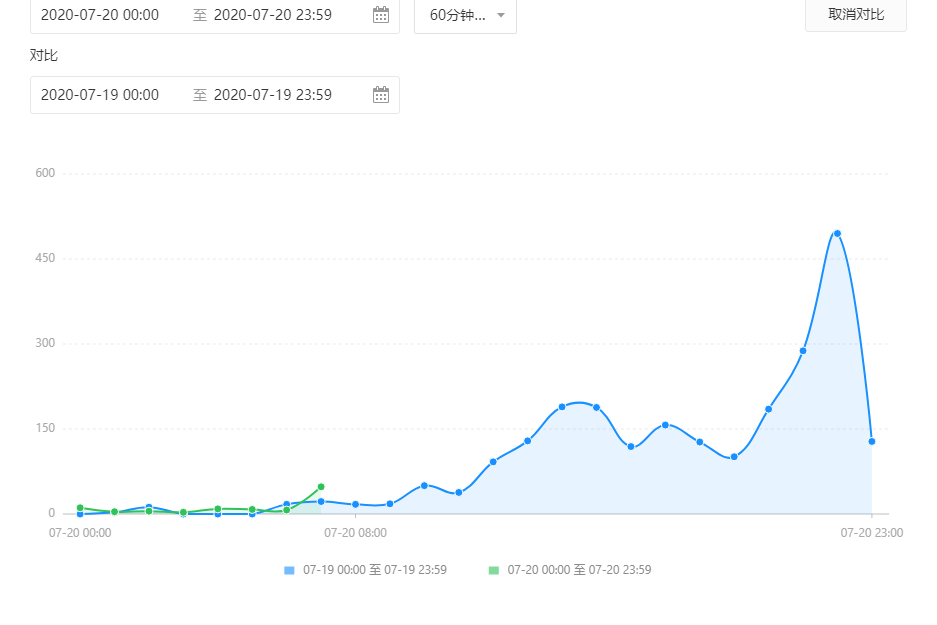Click the final blue data point above 07-20 23:00
The image size is (937, 625).
[872, 441]
